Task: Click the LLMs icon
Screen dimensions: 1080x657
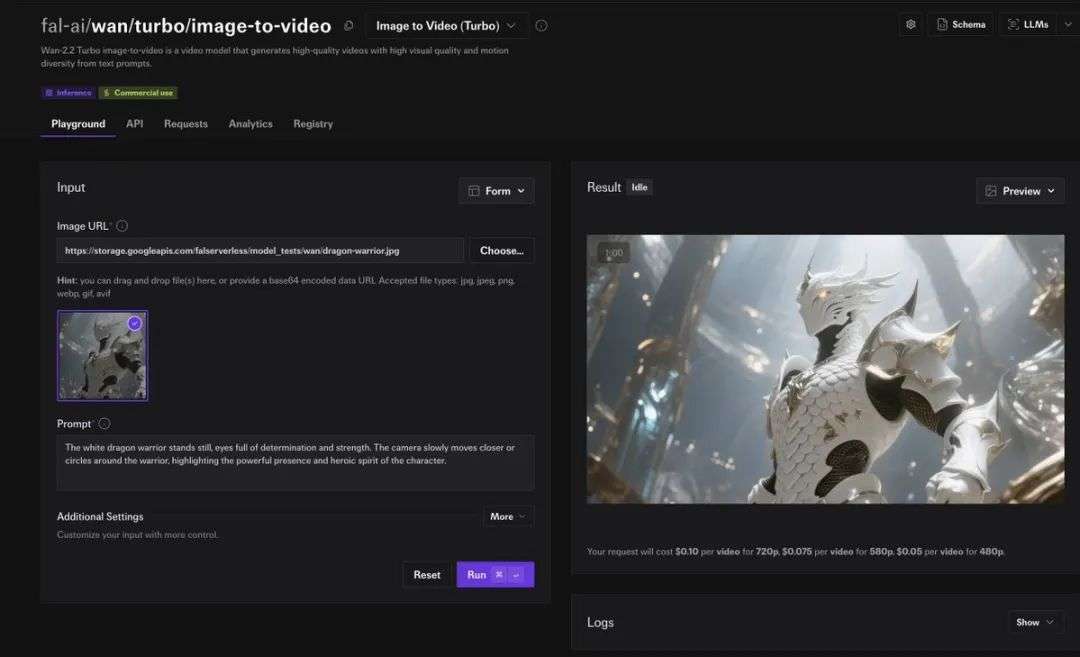Action: [x=1013, y=25]
